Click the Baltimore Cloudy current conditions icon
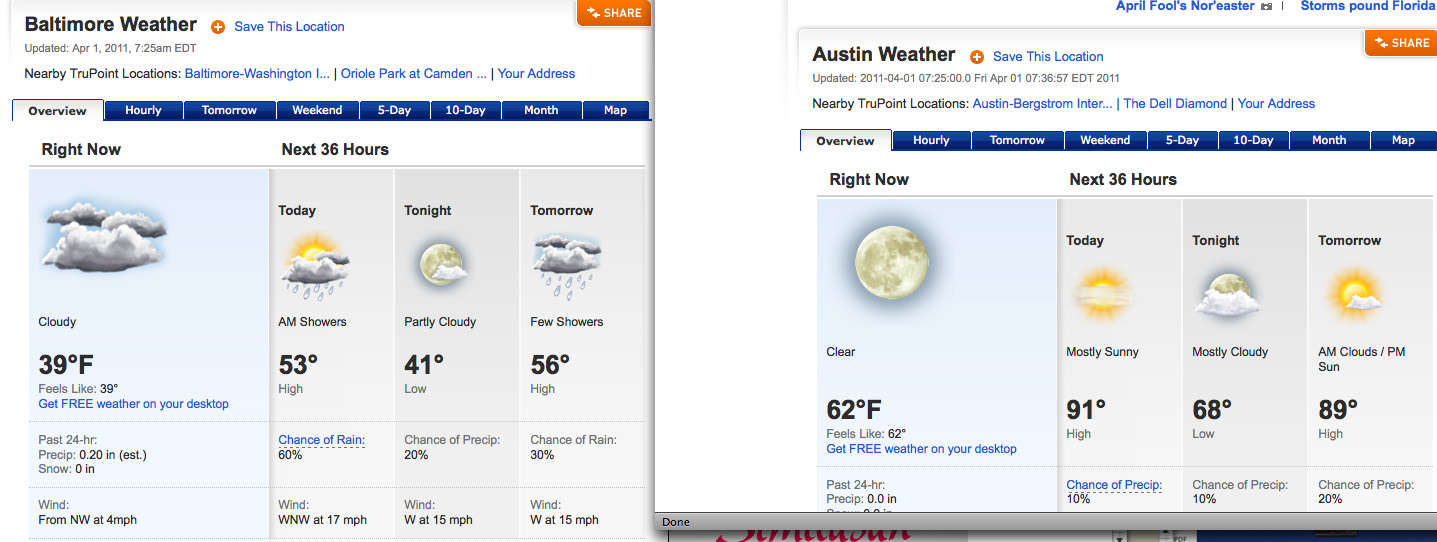This screenshot has height=542, width=1437. 105,237
